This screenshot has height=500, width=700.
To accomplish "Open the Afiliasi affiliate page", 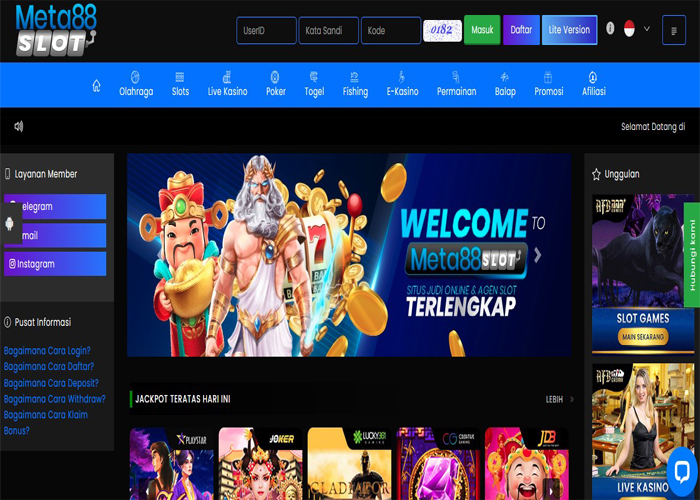I will point(593,84).
